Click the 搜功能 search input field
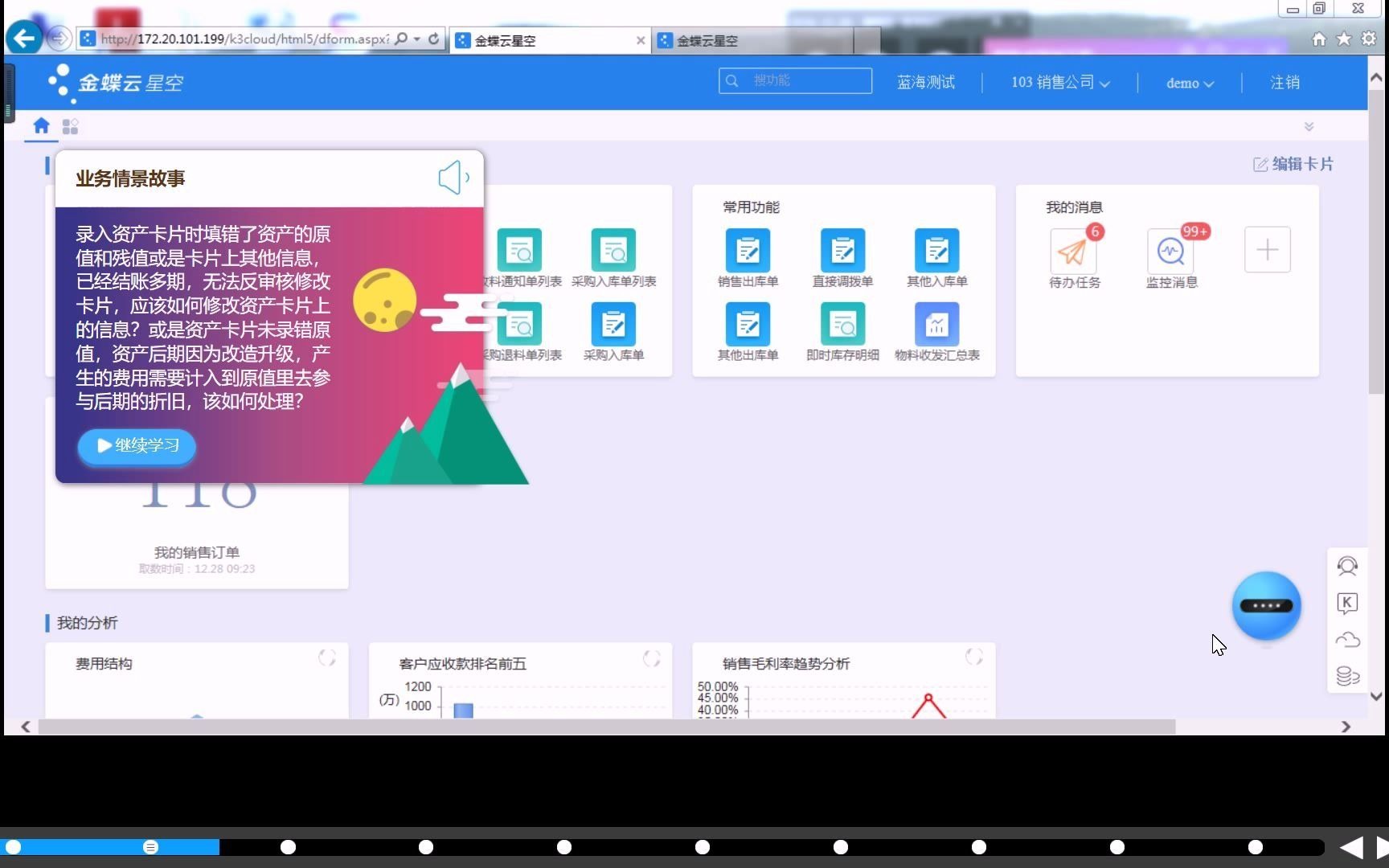Image resolution: width=1389 pixels, height=868 pixels. tap(796, 80)
